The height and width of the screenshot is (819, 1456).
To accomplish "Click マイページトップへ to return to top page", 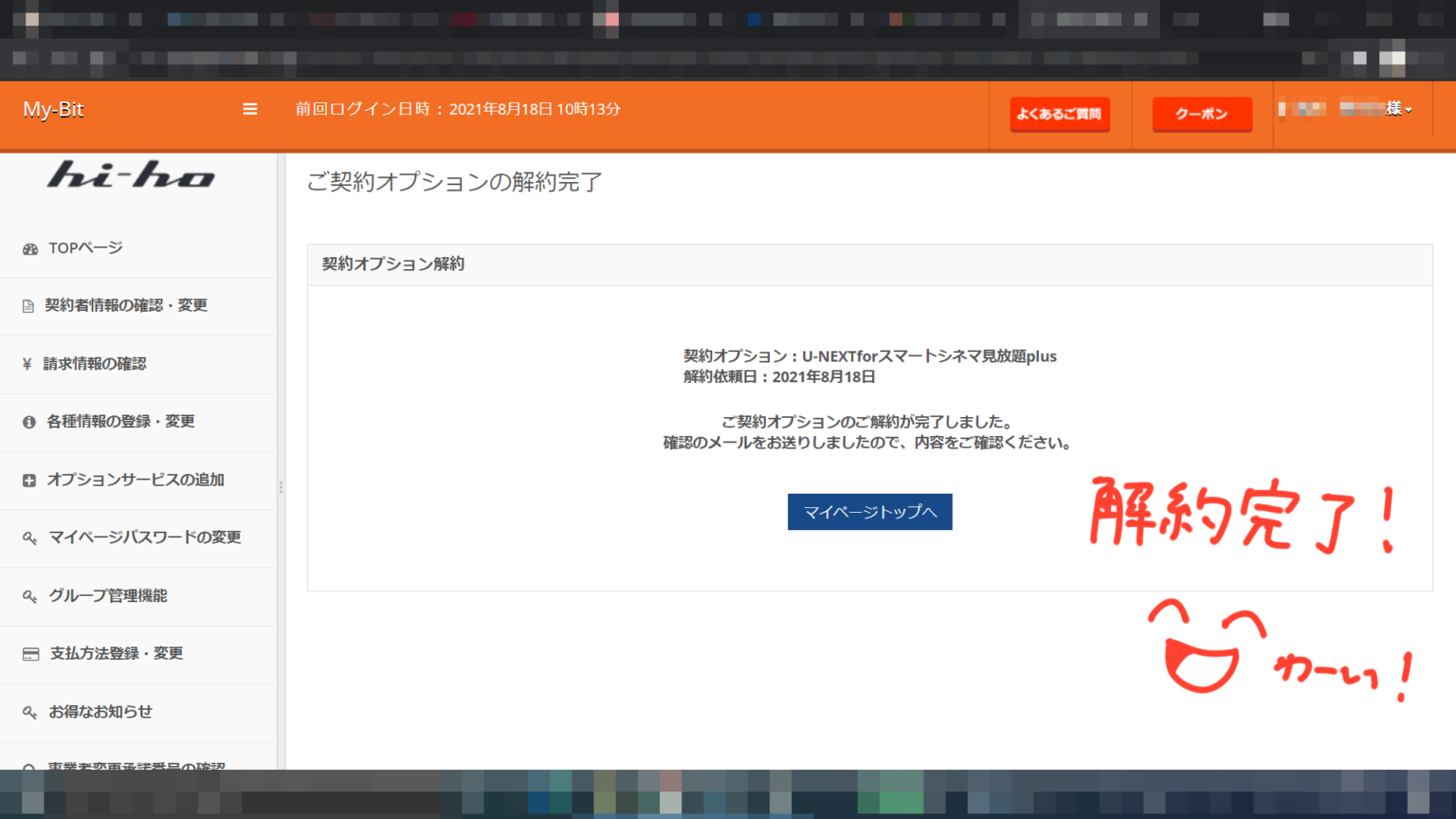I will pyautogui.click(x=869, y=512).
